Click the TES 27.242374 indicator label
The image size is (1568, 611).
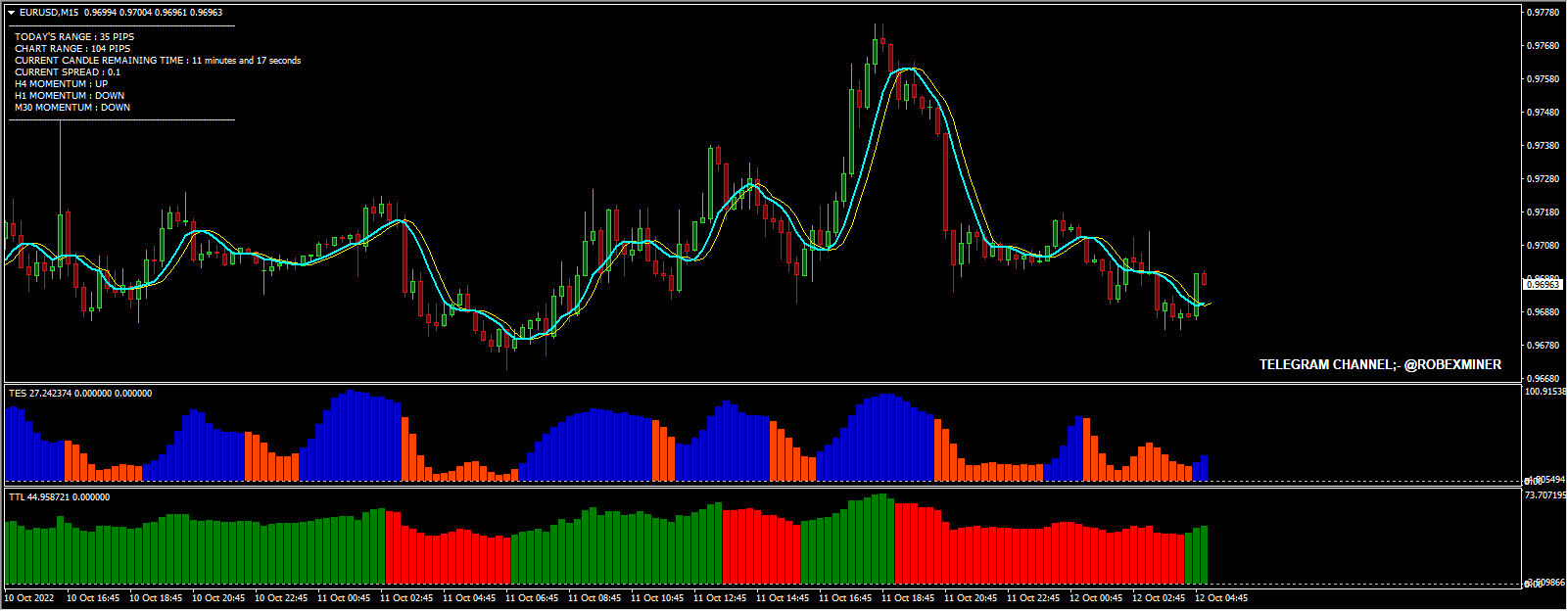point(80,394)
